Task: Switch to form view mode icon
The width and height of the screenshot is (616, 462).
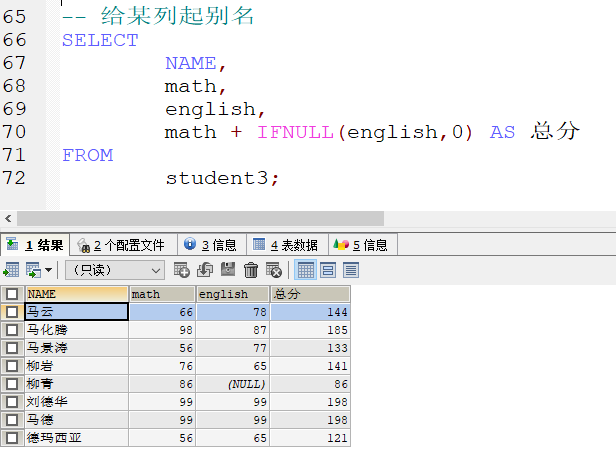Action: pyautogui.click(x=328, y=270)
